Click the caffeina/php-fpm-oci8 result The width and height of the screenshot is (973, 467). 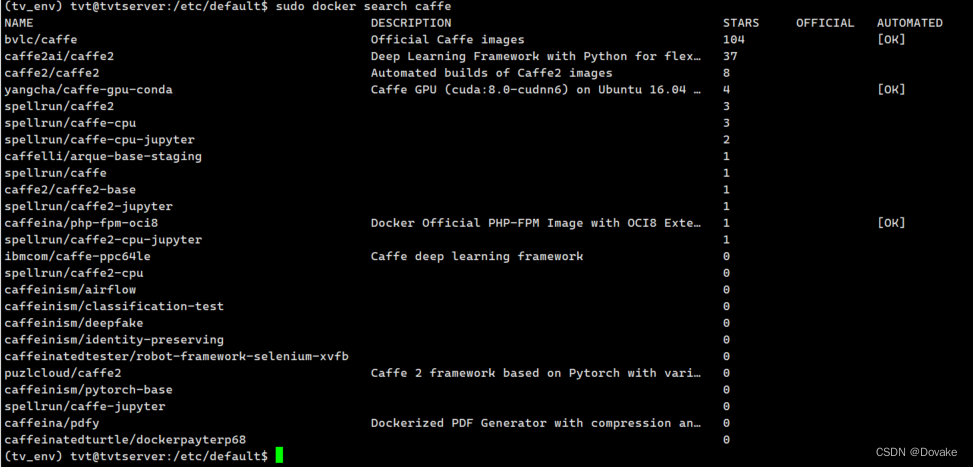coord(81,223)
